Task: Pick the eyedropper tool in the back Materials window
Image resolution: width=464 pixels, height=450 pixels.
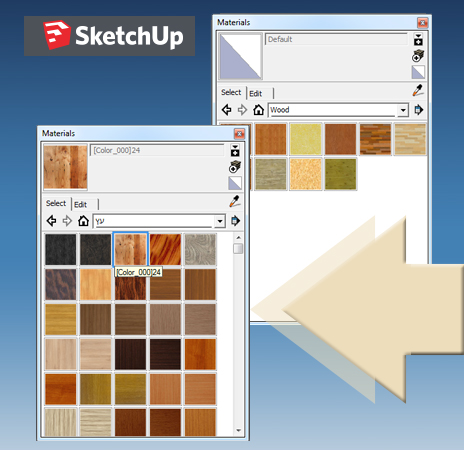Action: 418,90
